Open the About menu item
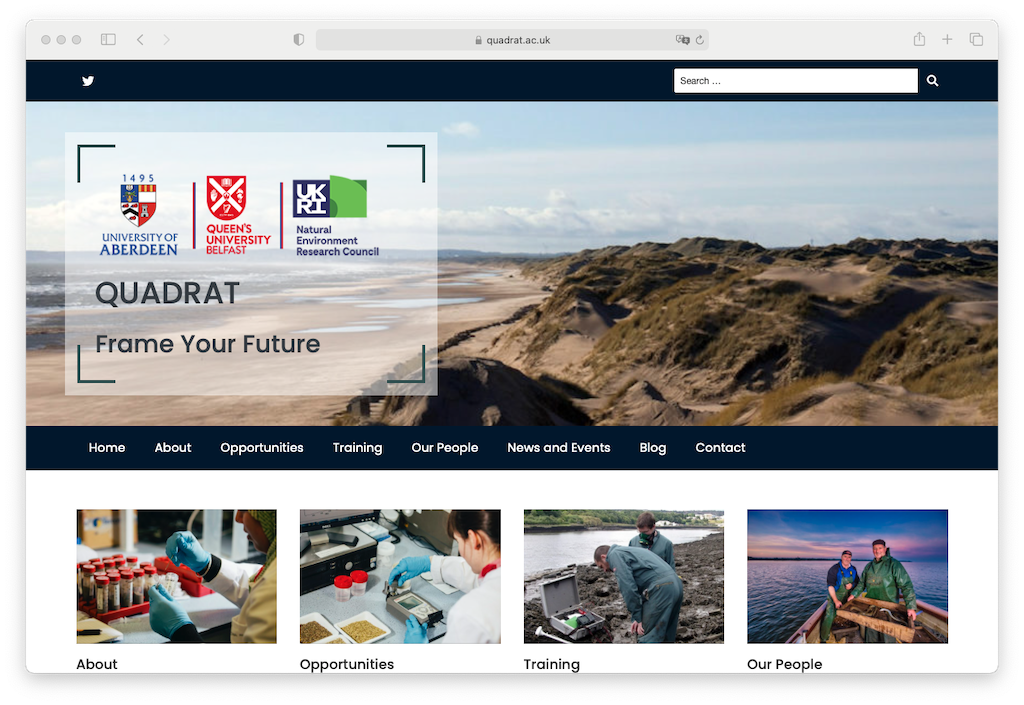 tap(172, 448)
